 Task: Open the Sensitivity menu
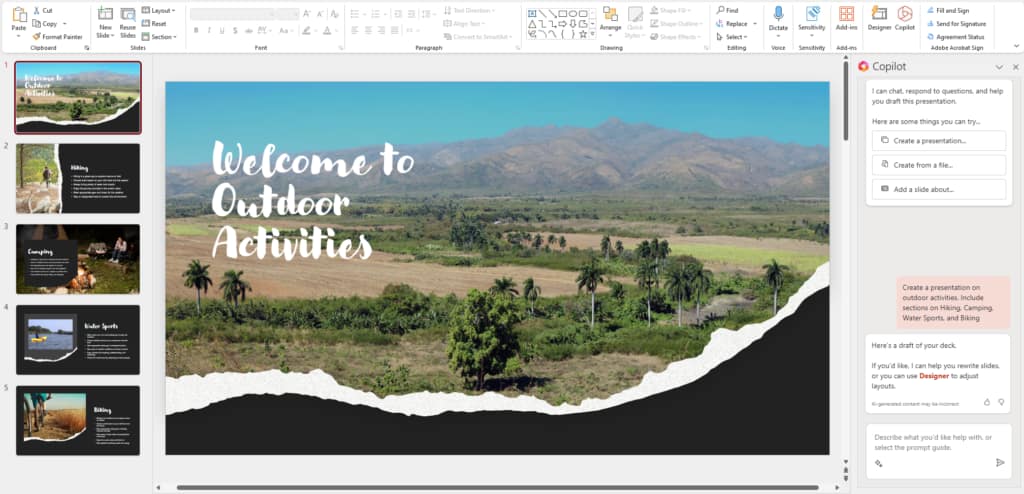pyautogui.click(x=812, y=20)
